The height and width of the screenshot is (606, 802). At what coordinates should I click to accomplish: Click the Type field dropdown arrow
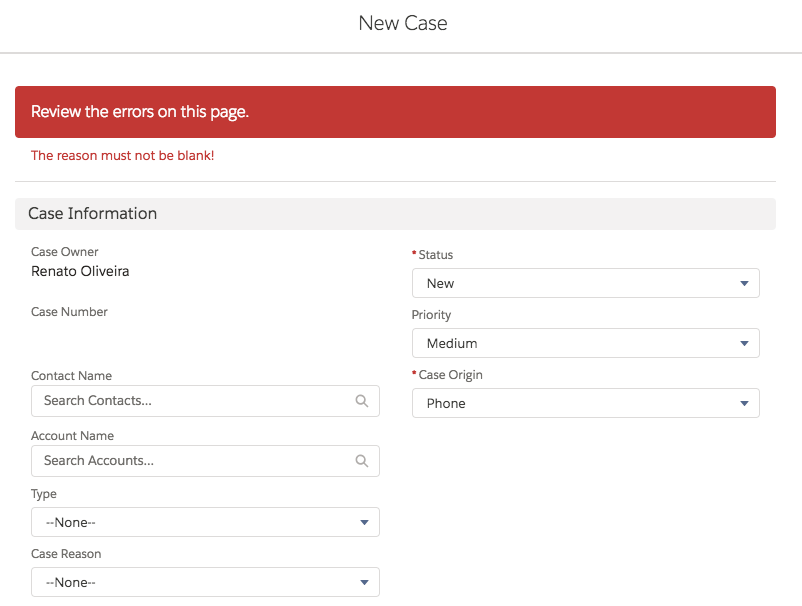364,521
